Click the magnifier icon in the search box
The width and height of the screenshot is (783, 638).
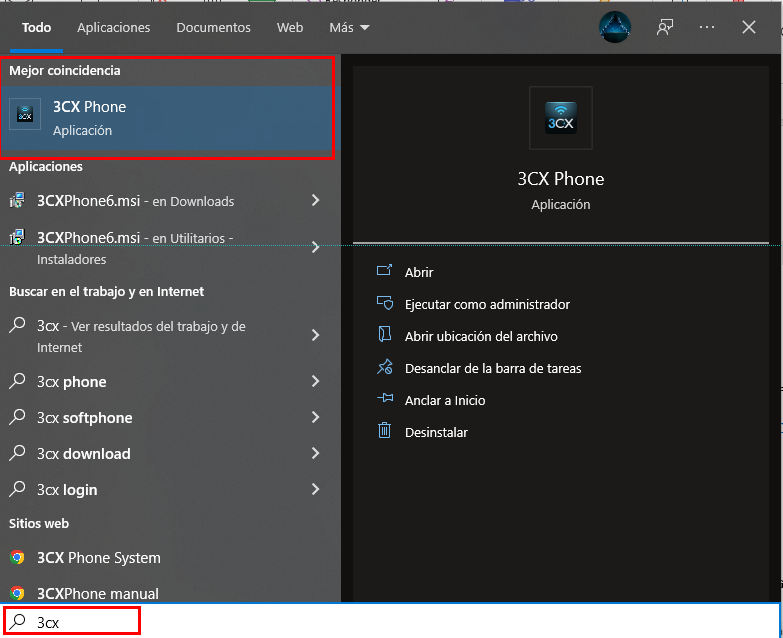click(x=18, y=622)
